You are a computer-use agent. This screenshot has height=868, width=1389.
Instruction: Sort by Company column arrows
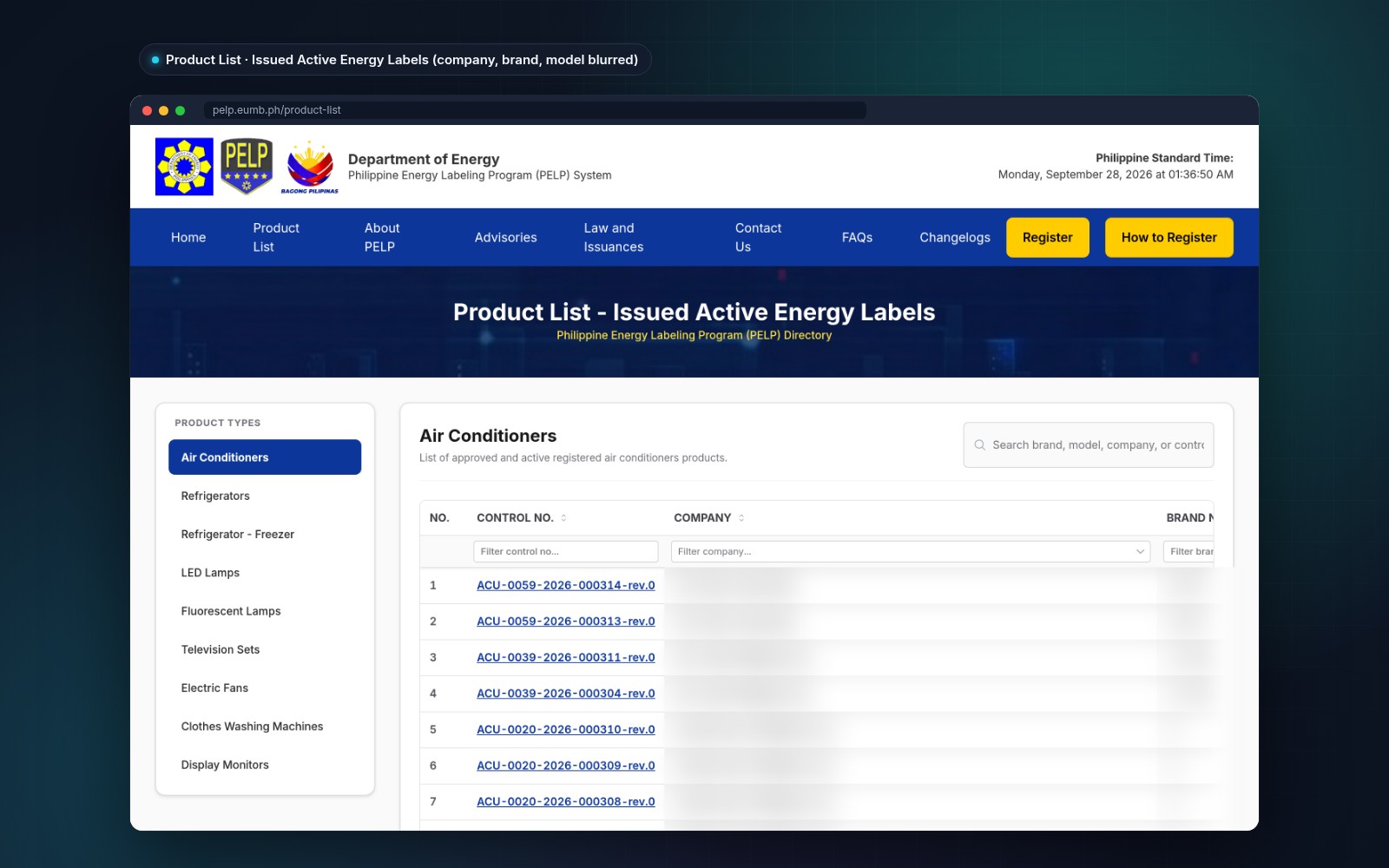point(741,518)
